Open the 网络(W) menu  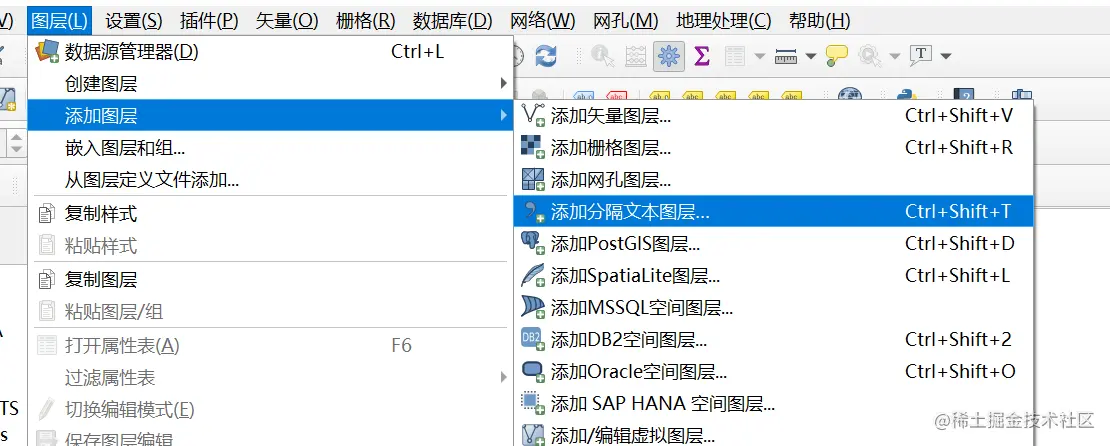click(x=542, y=21)
